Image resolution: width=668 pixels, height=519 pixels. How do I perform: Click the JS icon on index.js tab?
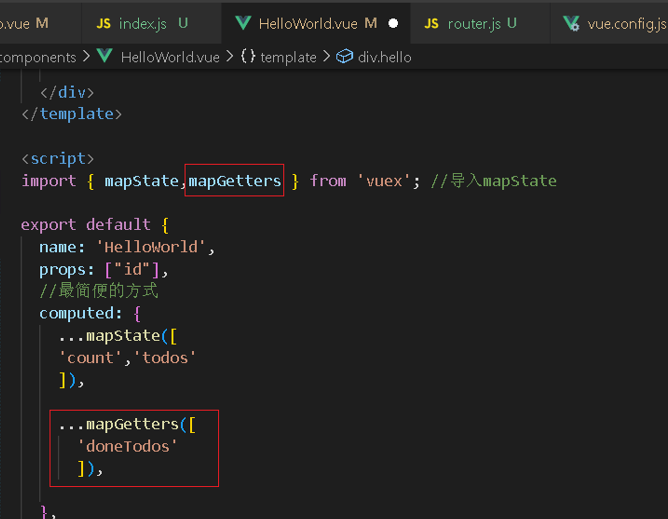pyautogui.click(x=103, y=23)
